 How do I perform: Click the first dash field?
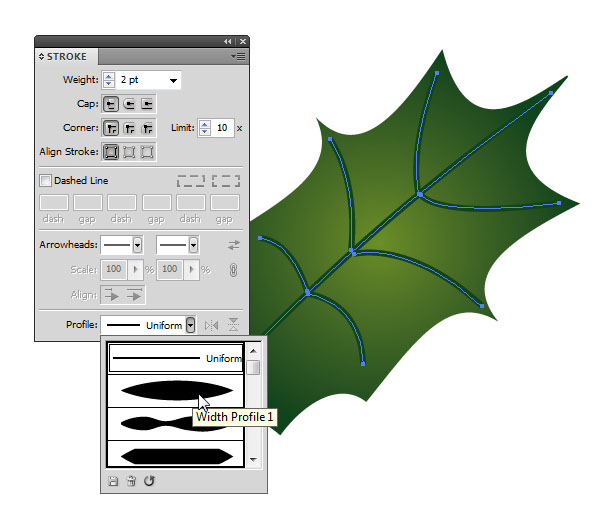[x=54, y=202]
